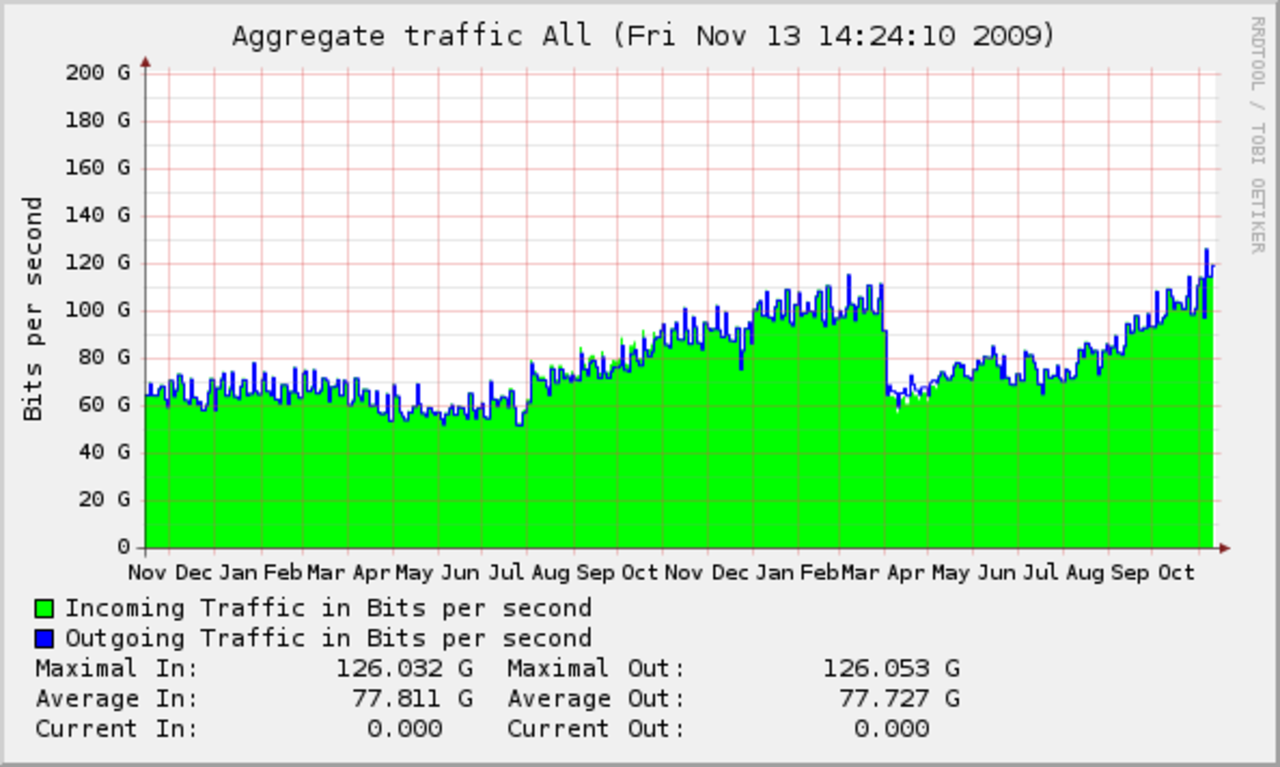
Task: Click the Maximal Out value 126.053 G
Action: pos(890,668)
